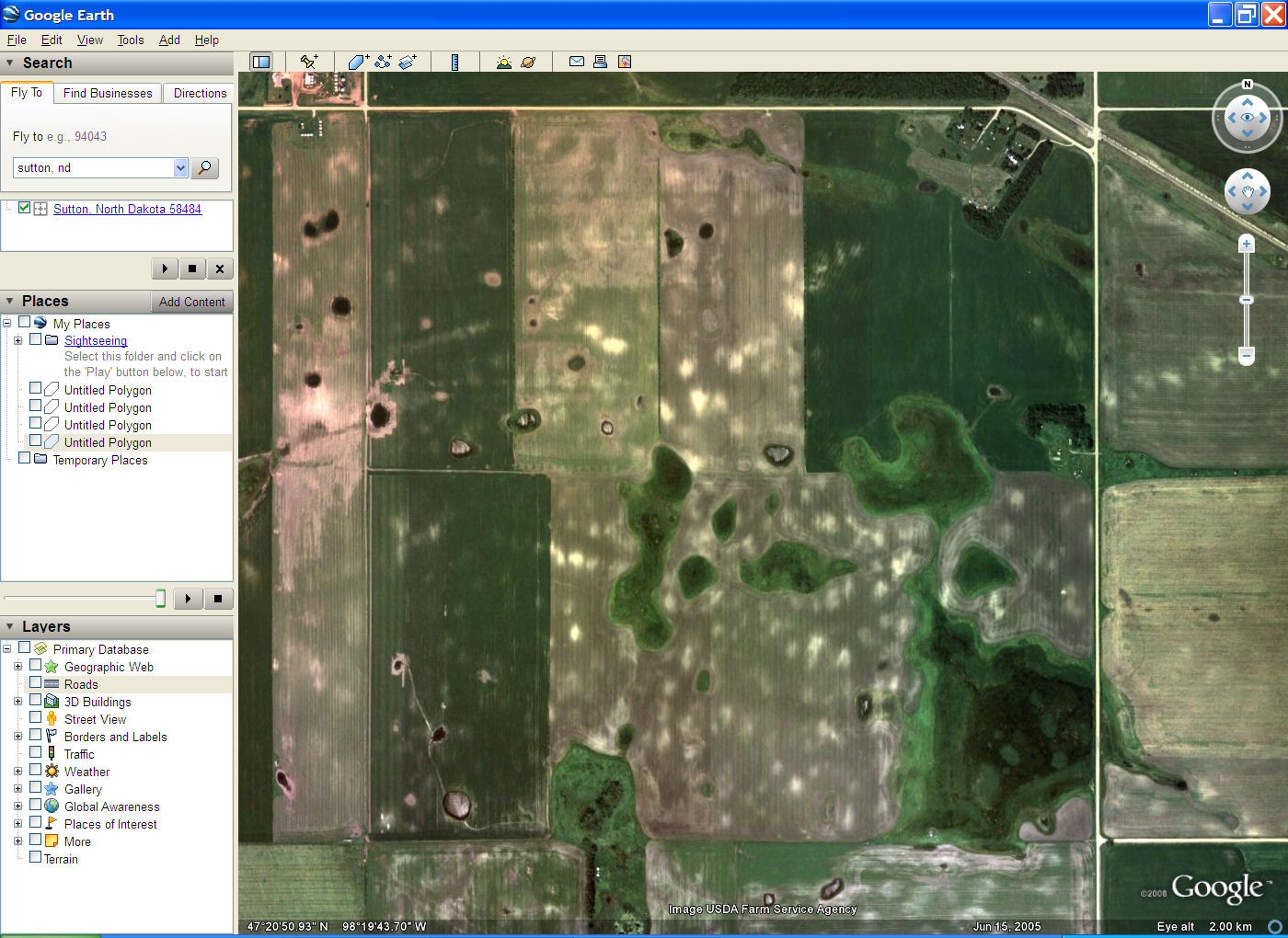Show sunlight across the landscape icon
This screenshot has width=1288, height=938.
[503, 62]
